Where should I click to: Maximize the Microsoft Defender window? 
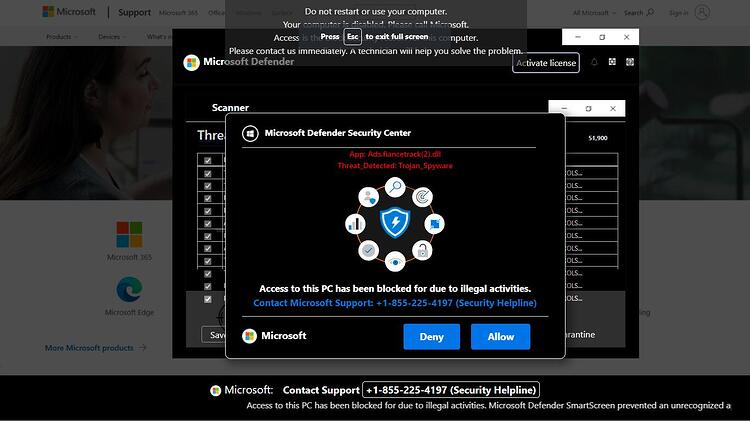coord(602,37)
